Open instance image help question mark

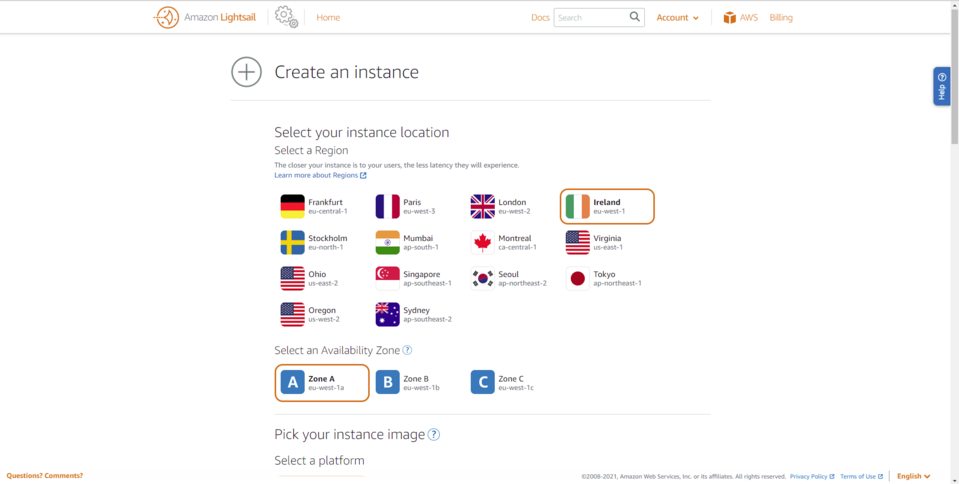pyautogui.click(x=434, y=435)
